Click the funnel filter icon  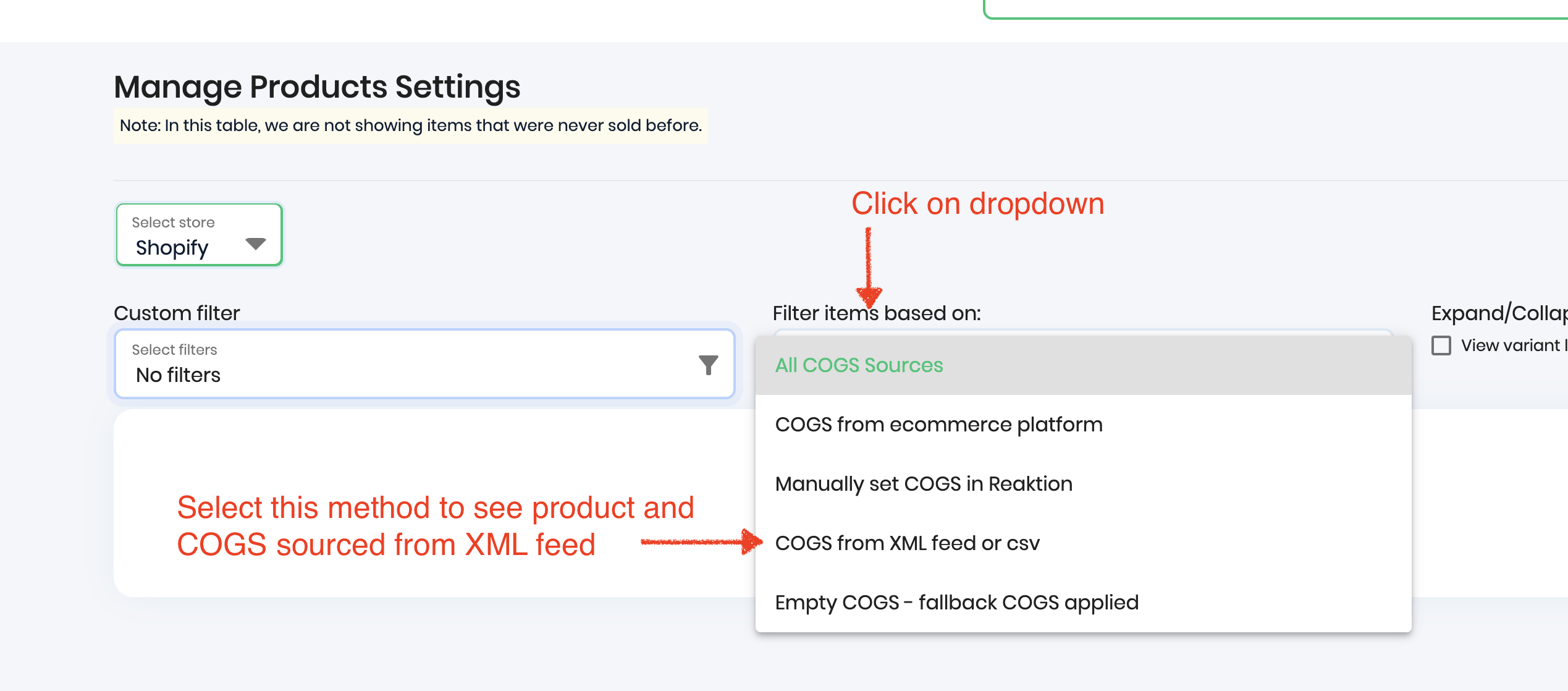[x=708, y=365]
